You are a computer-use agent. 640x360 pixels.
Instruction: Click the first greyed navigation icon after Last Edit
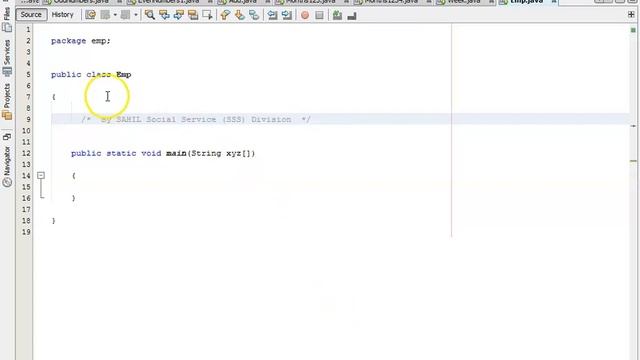105,15
